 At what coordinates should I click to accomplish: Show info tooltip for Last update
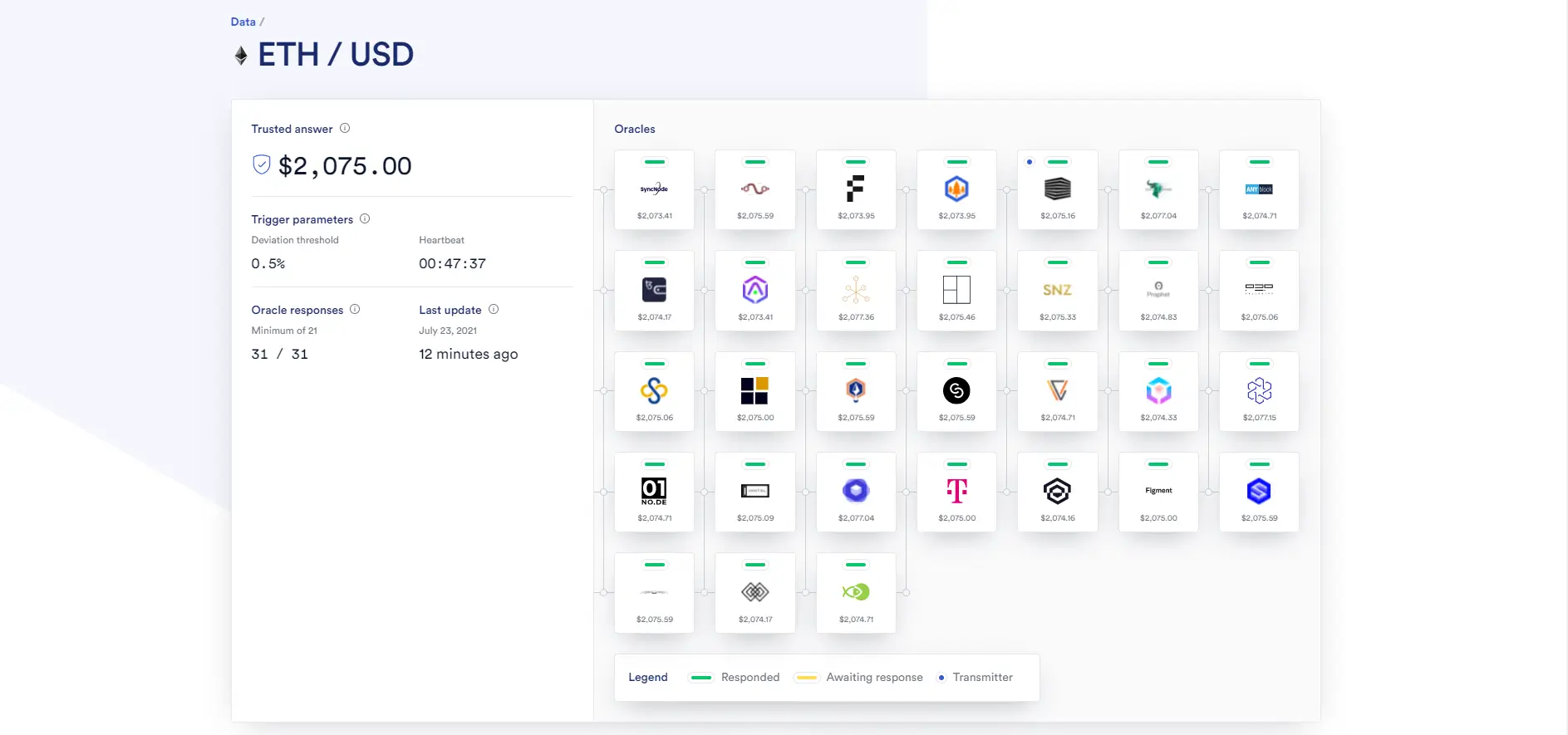494,309
